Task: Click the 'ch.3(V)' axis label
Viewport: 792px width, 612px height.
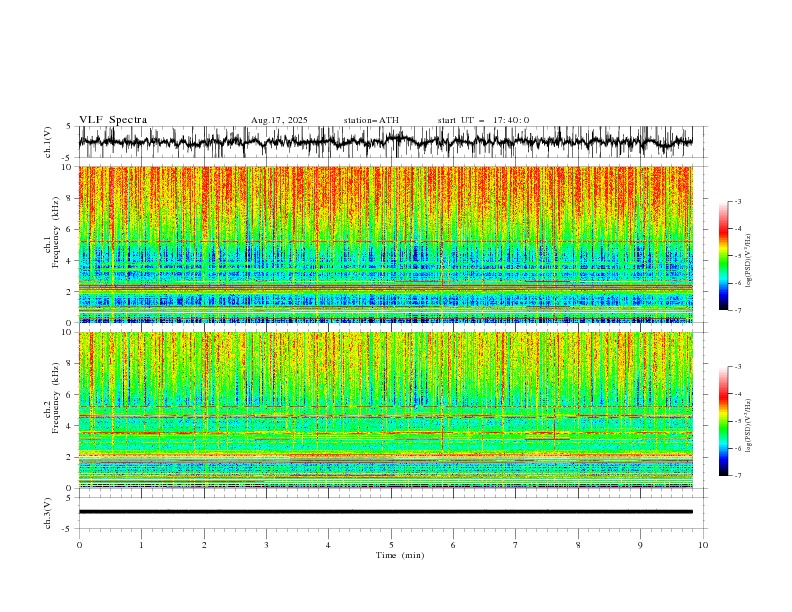Action: pos(47,513)
